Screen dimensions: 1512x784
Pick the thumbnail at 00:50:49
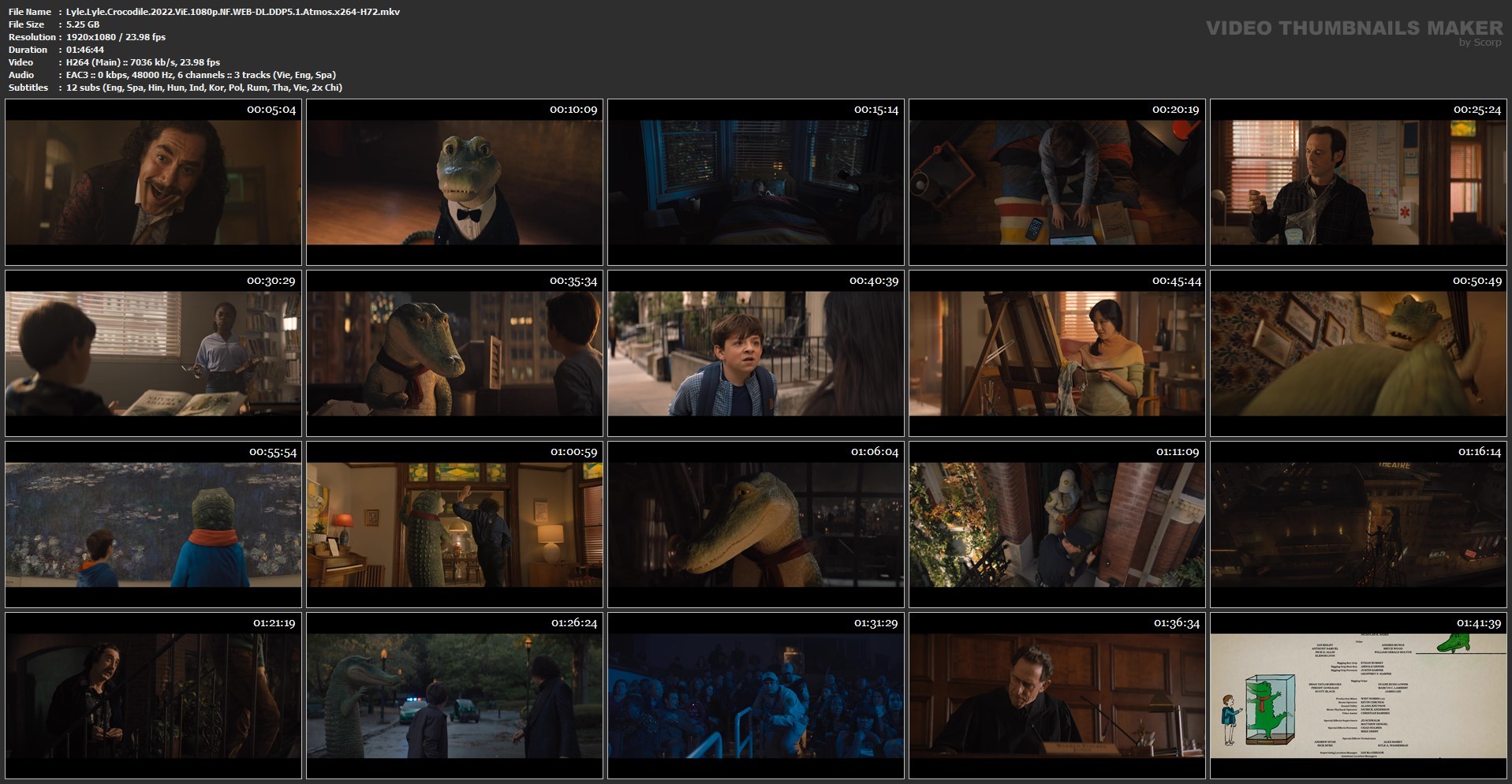tap(1358, 353)
